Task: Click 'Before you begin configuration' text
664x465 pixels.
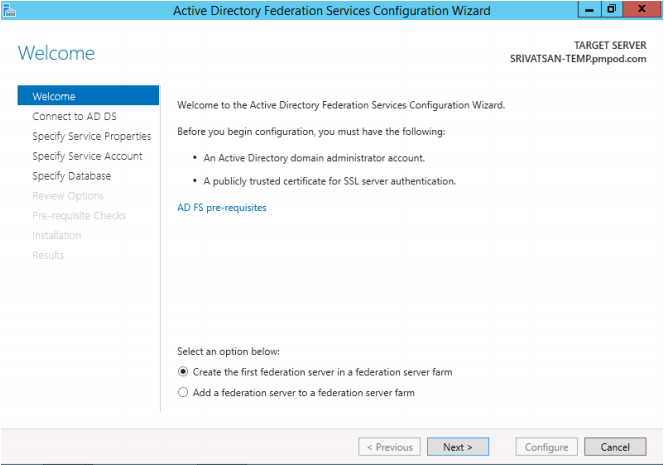Action: (x=311, y=132)
